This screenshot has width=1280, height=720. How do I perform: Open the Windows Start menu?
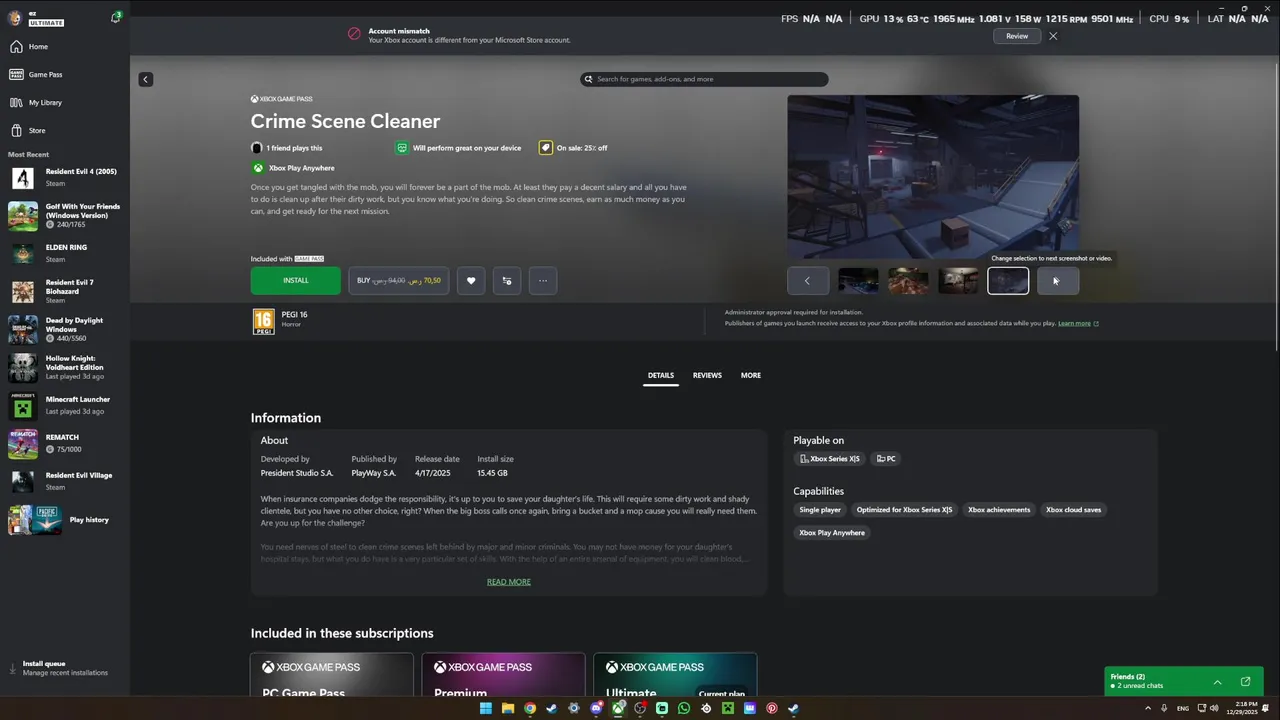[x=486, y=708]
